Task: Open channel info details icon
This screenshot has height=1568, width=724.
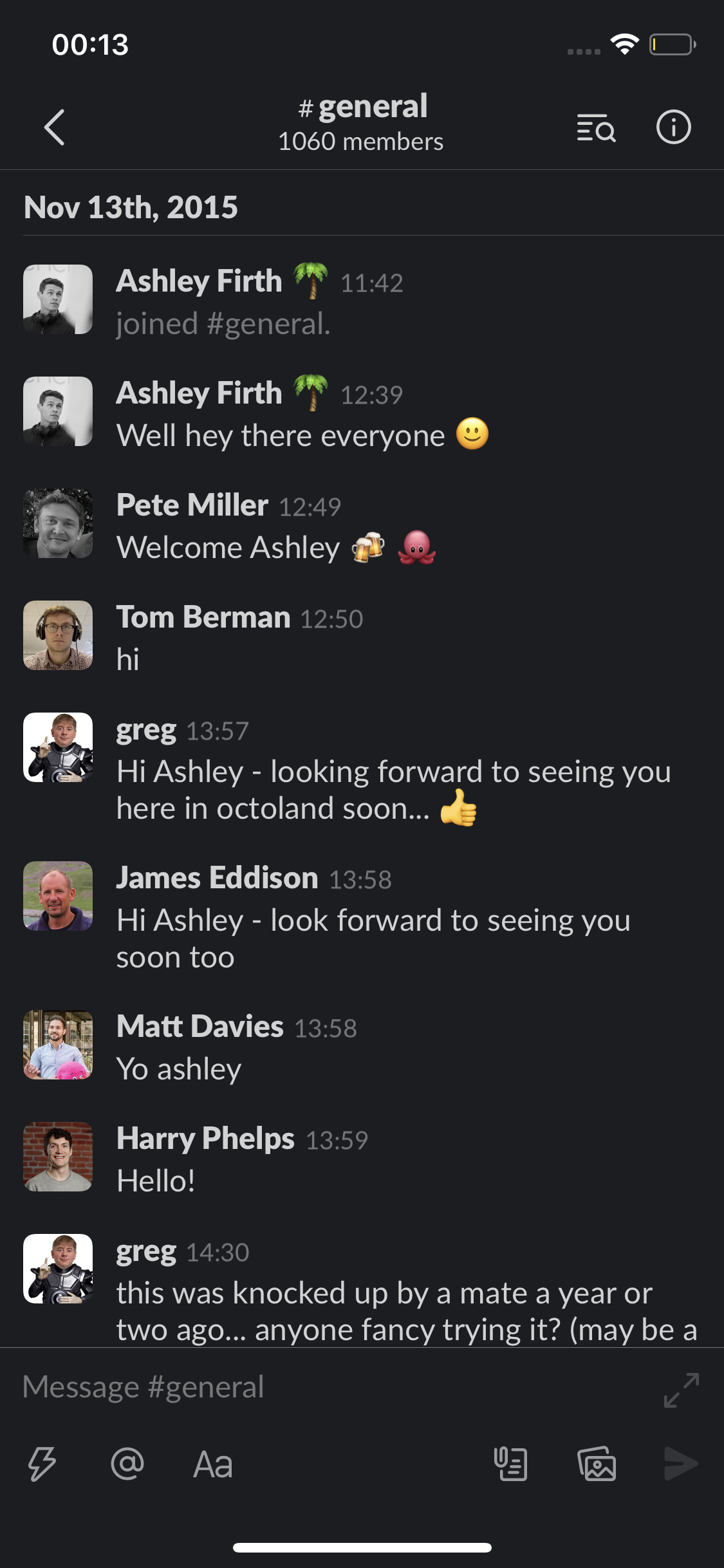Action: (673, 127)
